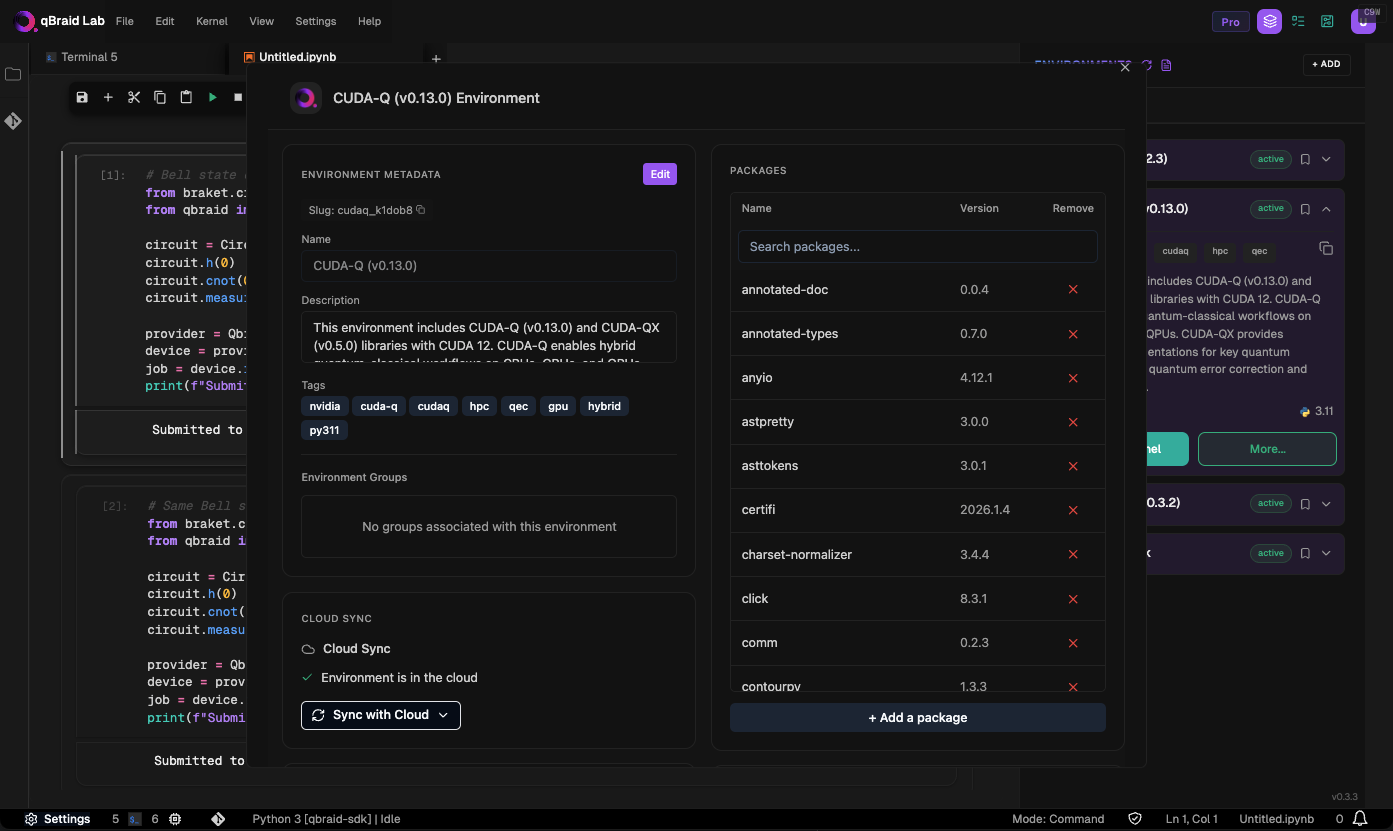Open the quantum jobs checklist icon
The height and width of the screenshot is (831, 1393).
coord(1298,21)
